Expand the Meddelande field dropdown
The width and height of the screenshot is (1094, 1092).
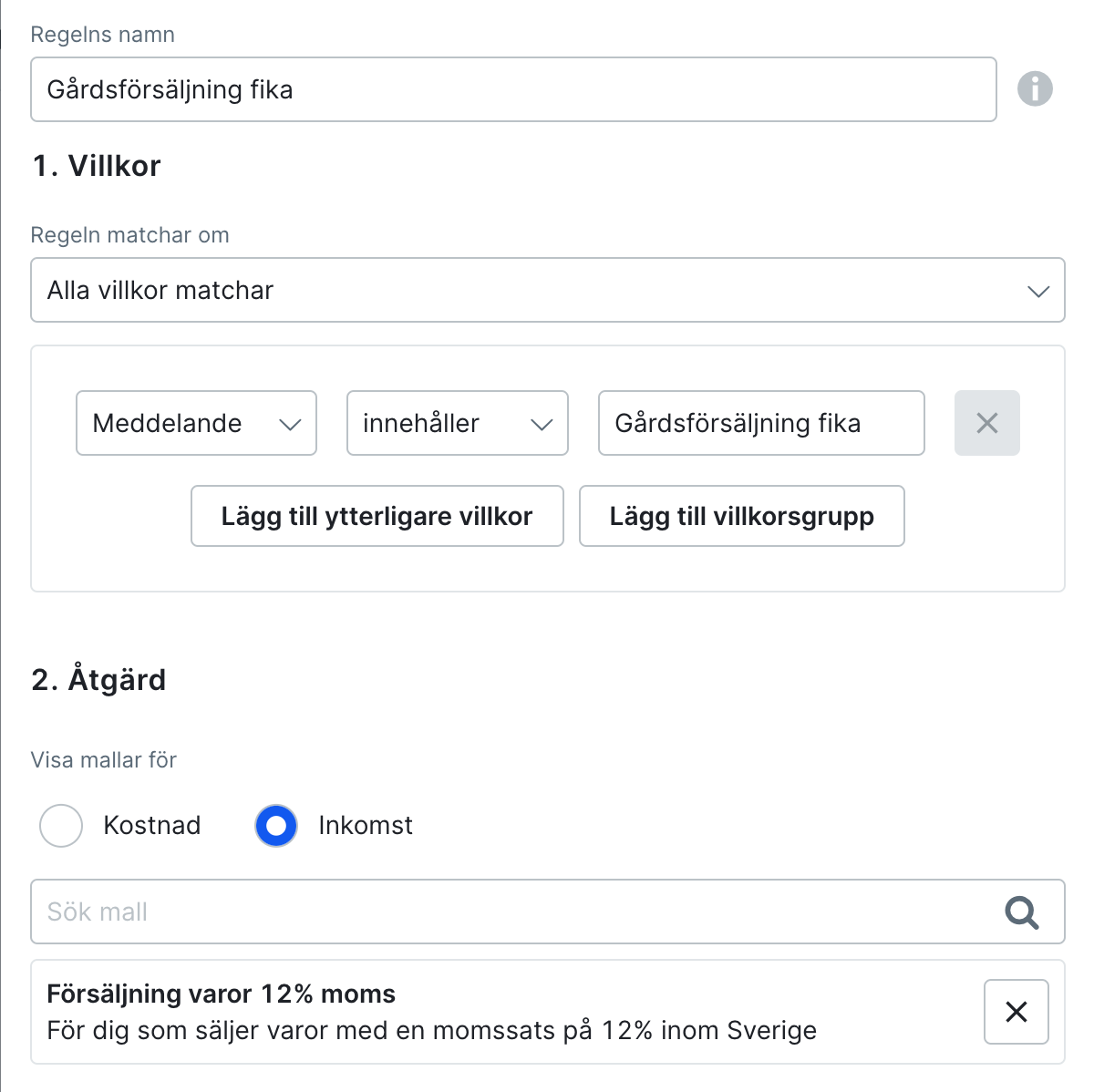pyautogui.click(x=196, y=423)
